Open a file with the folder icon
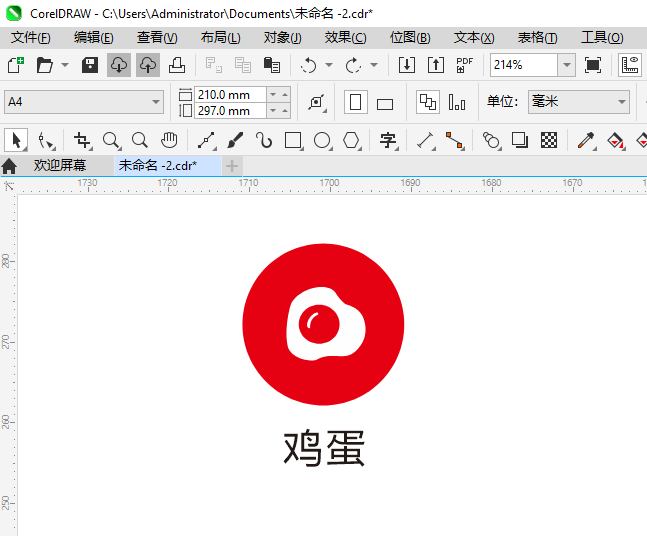The width and height of the screenshot is (647, 536). tap(45, 65)
